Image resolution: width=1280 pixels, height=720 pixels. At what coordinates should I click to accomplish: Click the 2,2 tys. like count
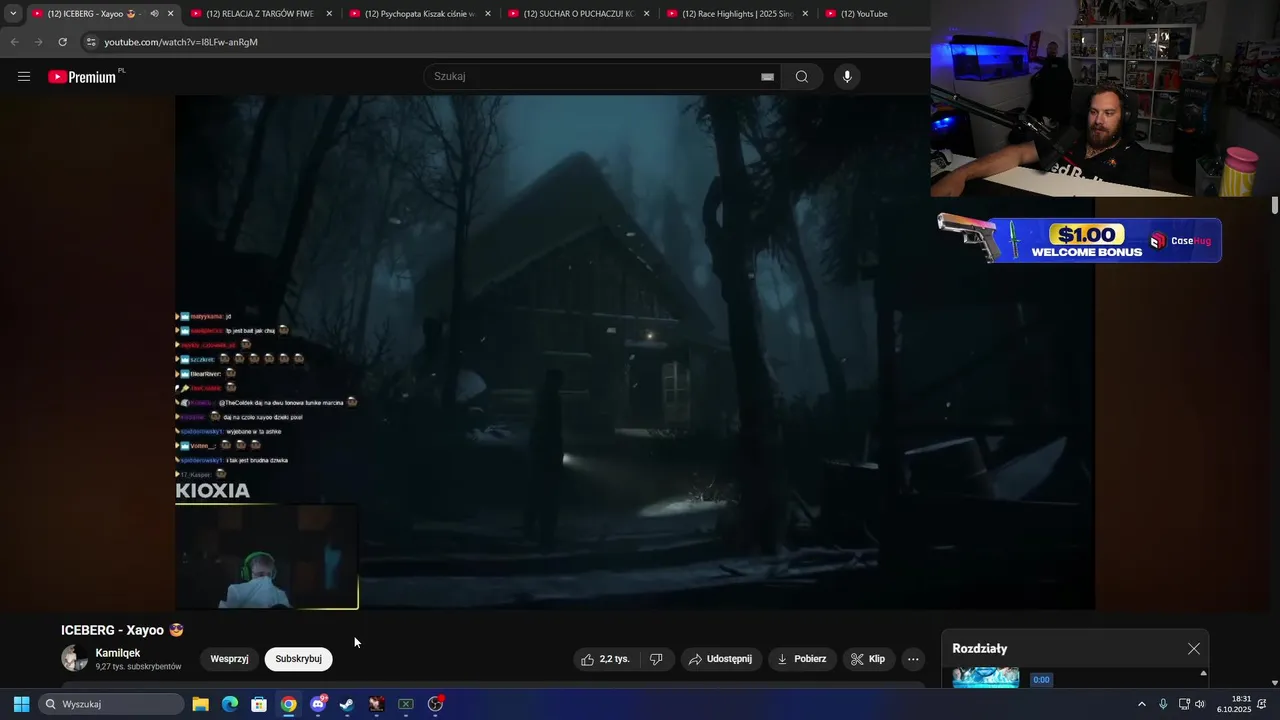(614, 659)
